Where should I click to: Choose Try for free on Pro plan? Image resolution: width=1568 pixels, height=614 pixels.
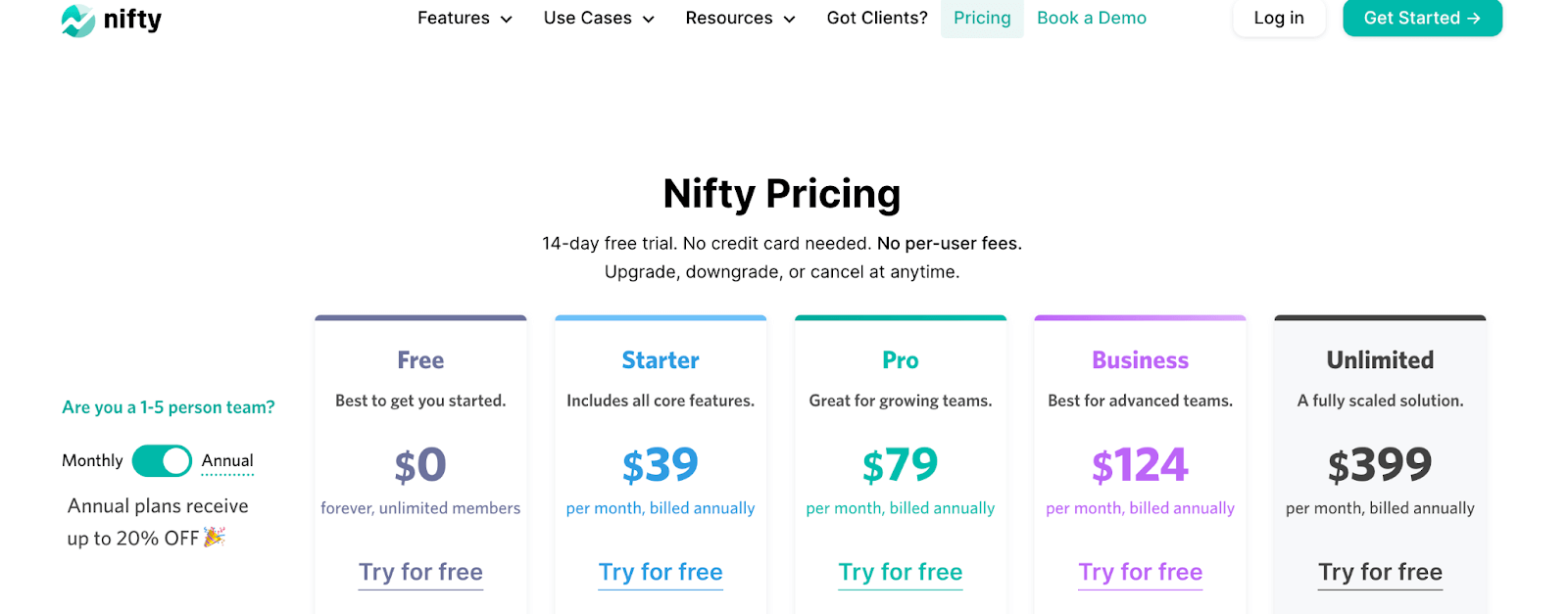(x=901, y=572)
